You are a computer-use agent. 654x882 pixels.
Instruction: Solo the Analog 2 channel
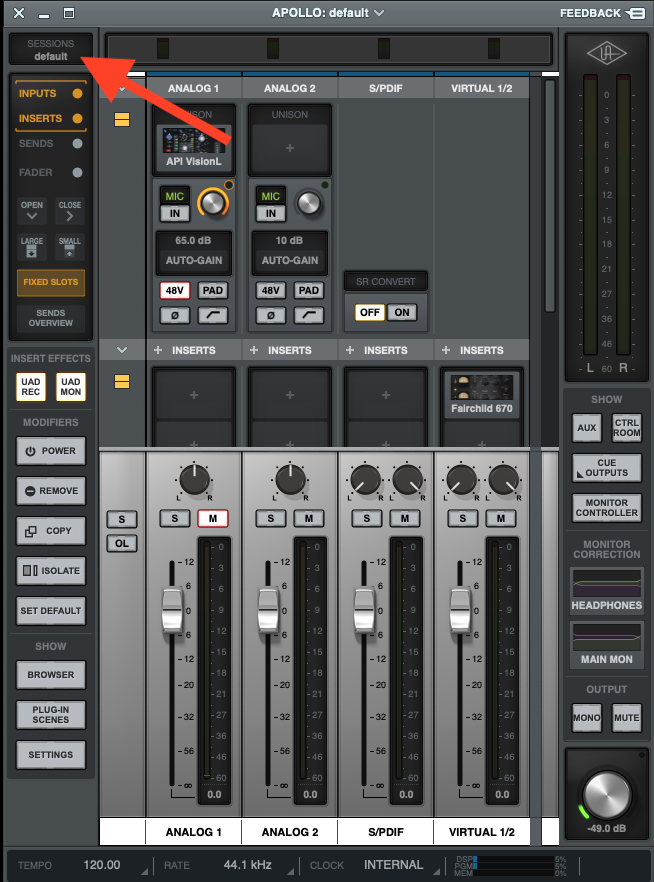[270, 519]
